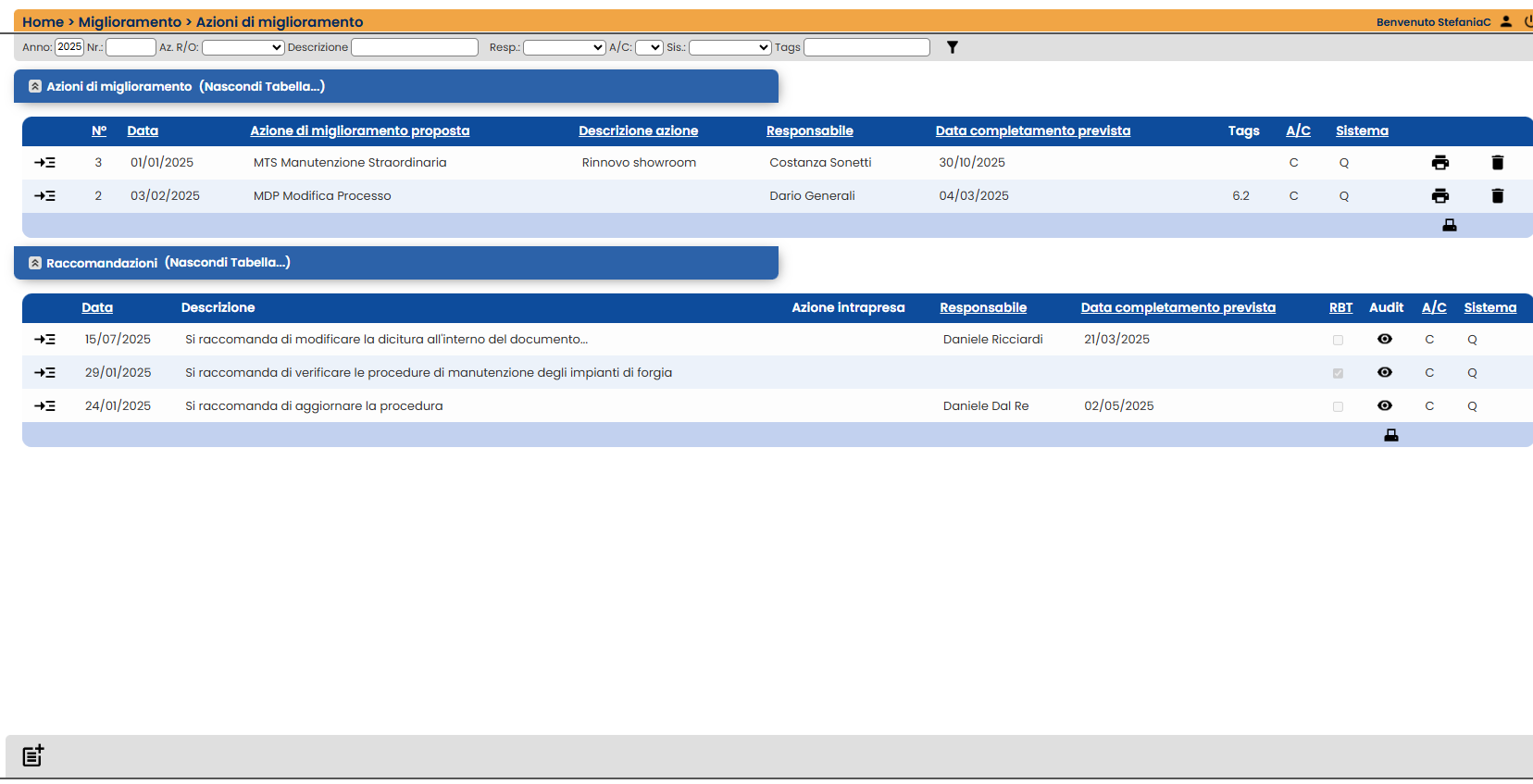Open the Resp. dropdown filter

point(565,47)
